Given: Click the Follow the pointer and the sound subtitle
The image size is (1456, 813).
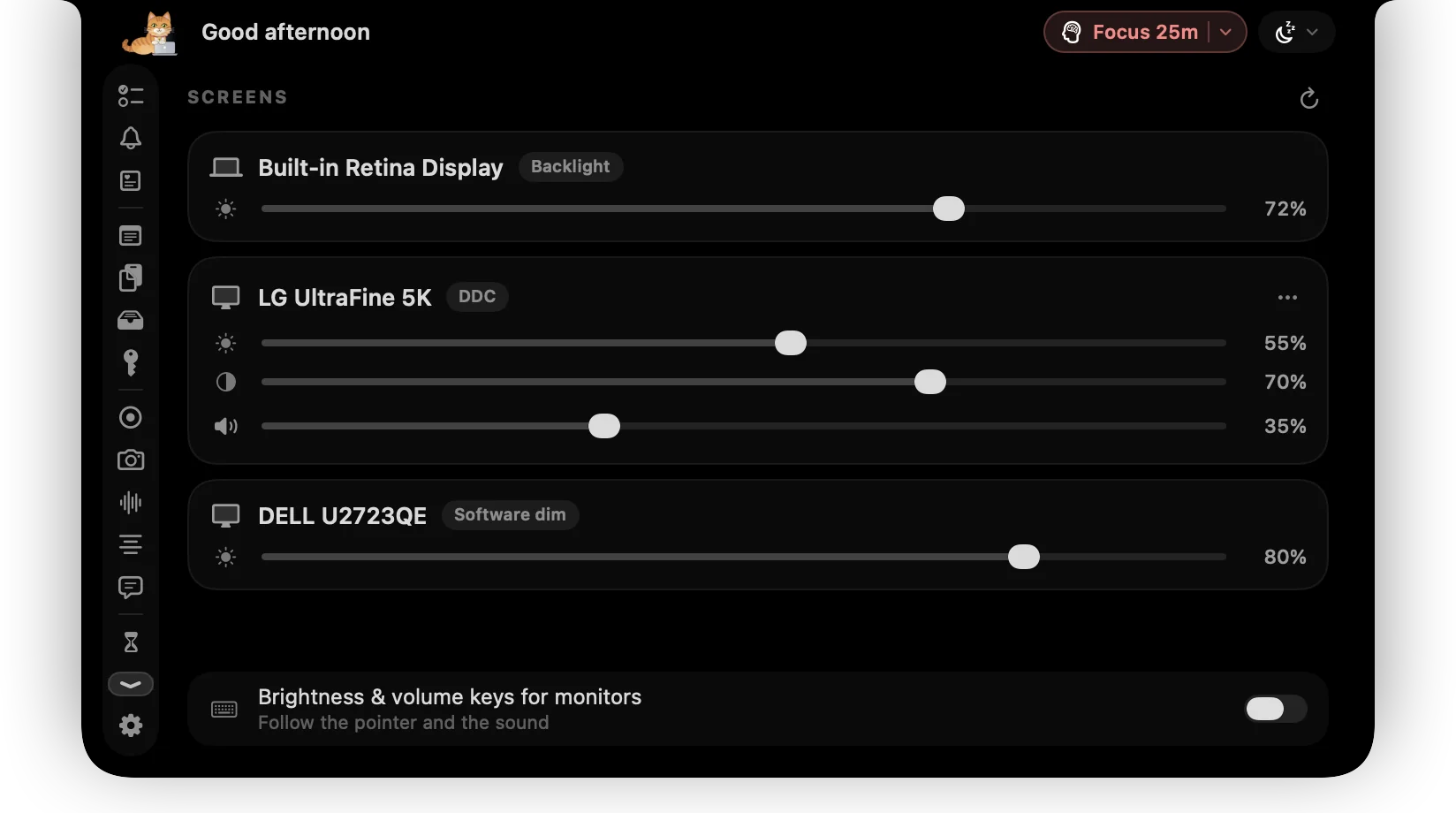Looking at the screenshot, I should (x=404, y=723).
